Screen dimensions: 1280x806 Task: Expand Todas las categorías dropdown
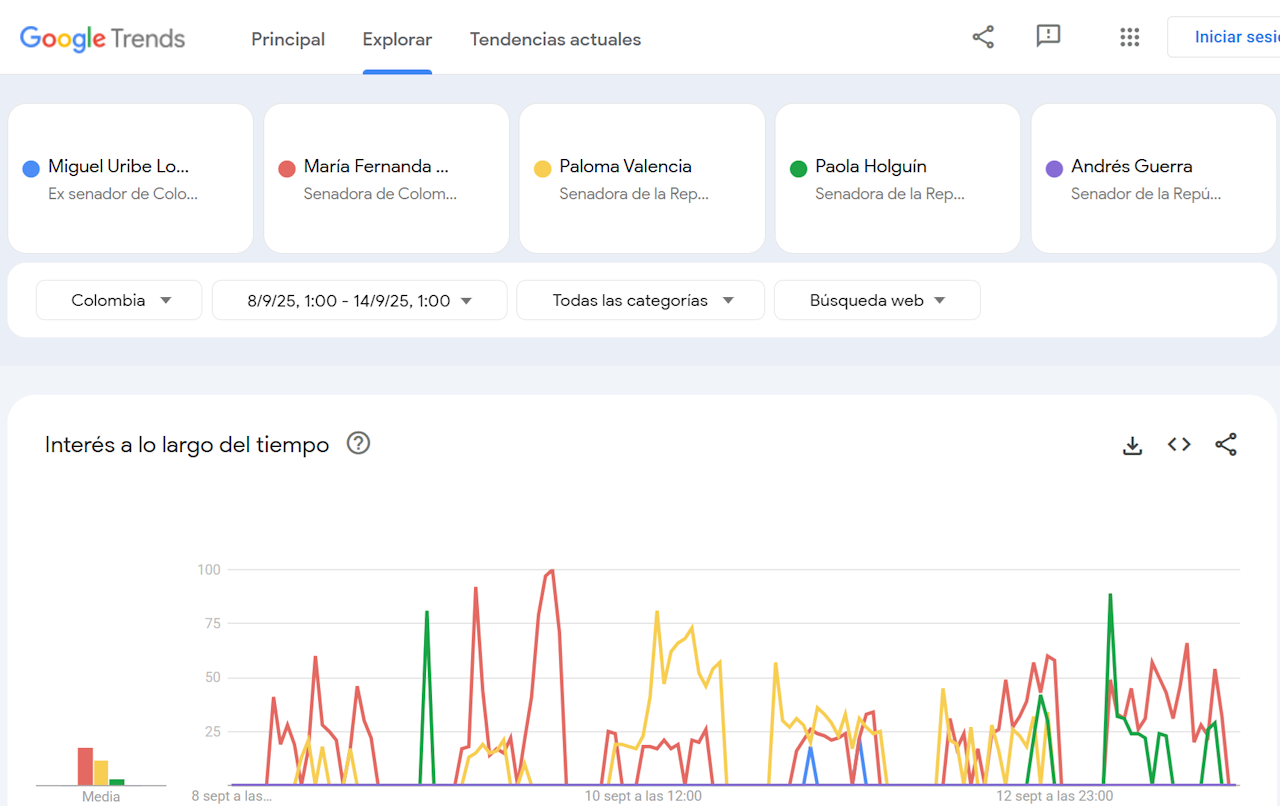(640, 300)
